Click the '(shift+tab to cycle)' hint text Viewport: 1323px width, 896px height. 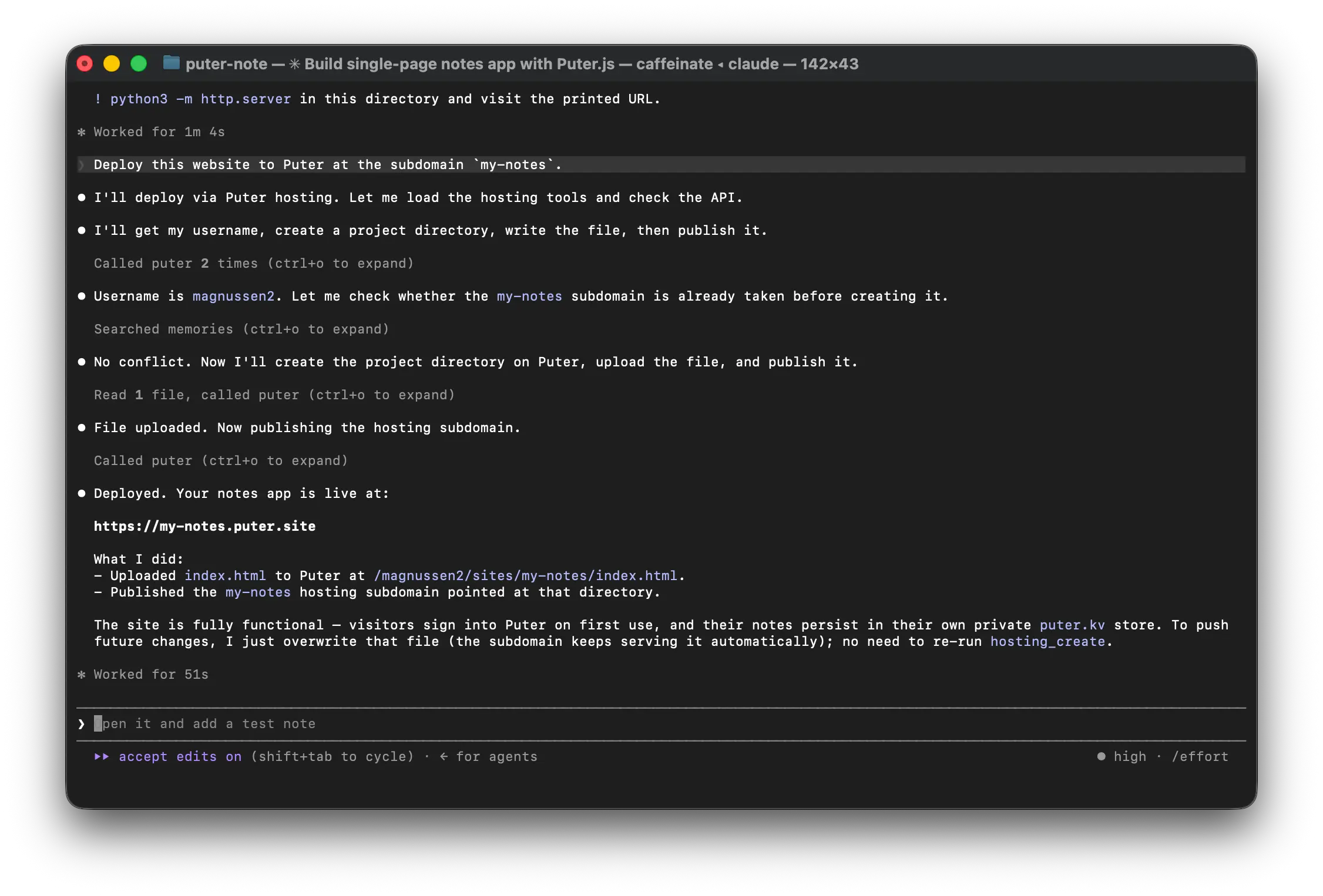coord(333,757)
